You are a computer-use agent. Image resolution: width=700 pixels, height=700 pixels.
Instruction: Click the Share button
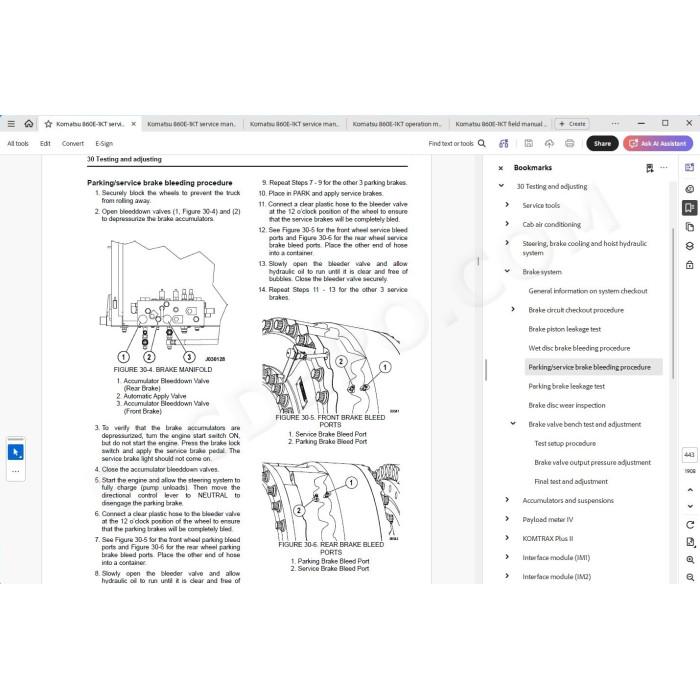point(602,143)
